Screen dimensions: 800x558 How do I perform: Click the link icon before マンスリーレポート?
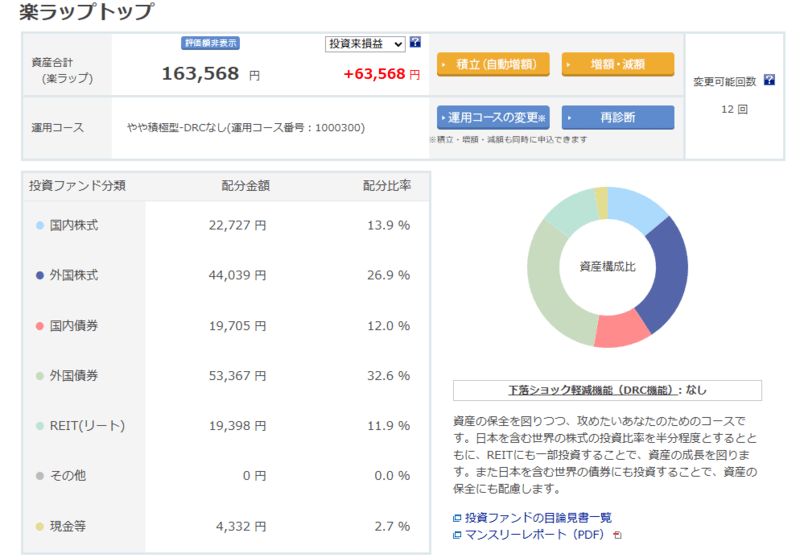457,535
